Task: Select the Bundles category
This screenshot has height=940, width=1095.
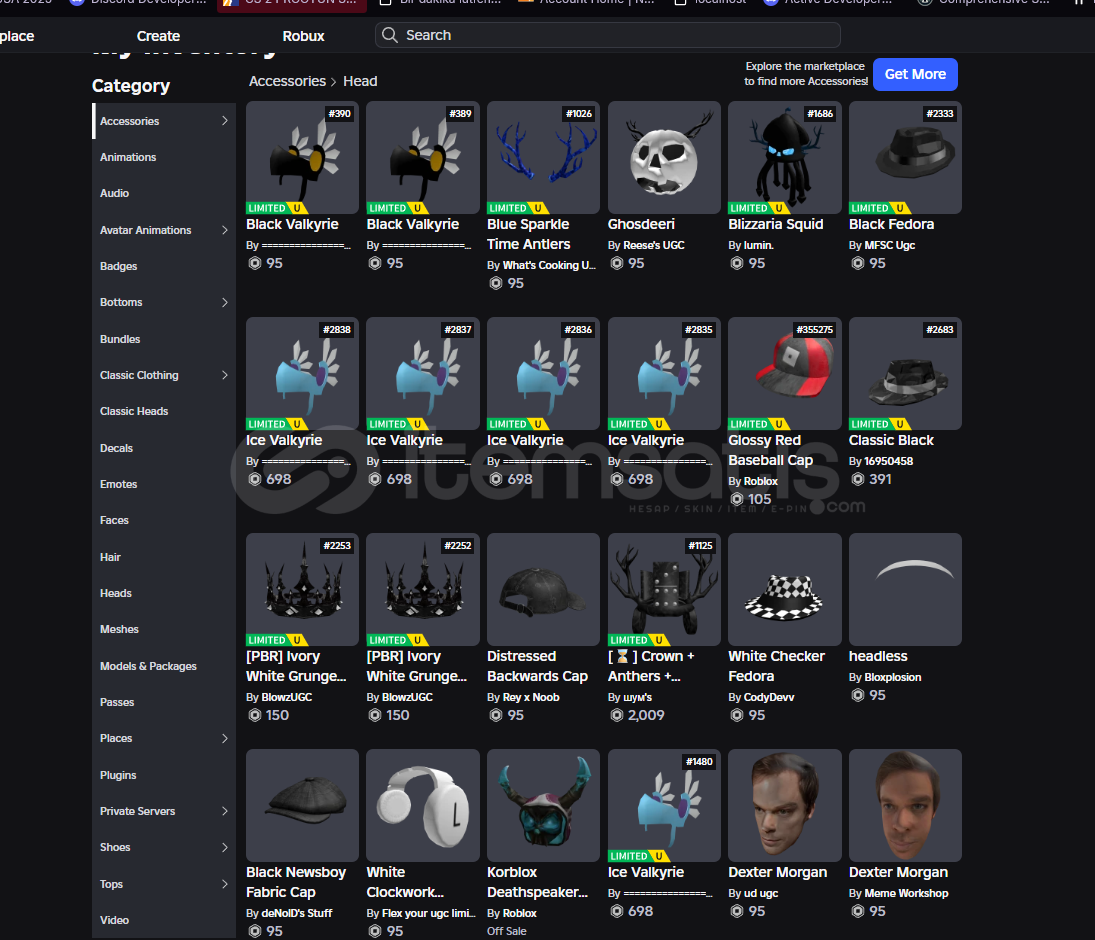Action: click(163, 339)
